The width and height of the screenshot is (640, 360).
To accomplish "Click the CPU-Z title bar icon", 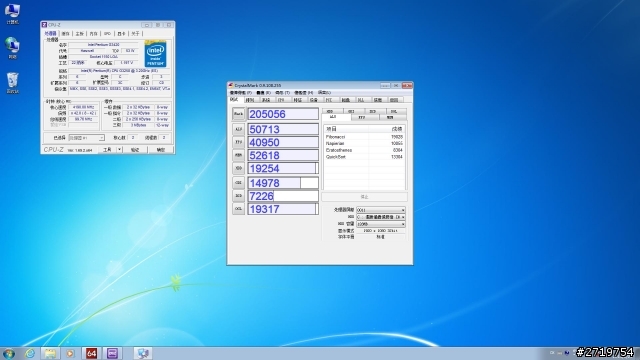I will (44, 25).
